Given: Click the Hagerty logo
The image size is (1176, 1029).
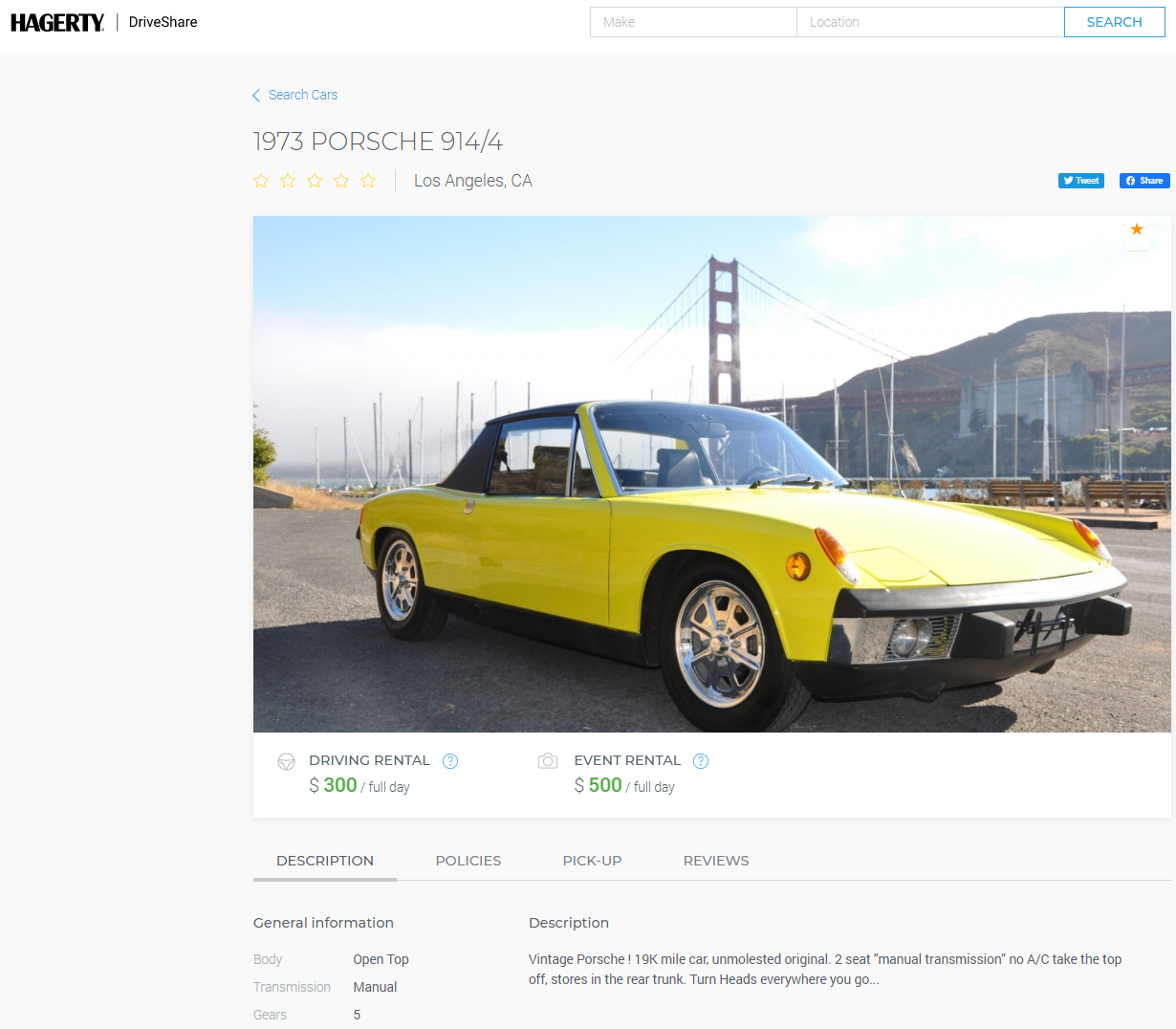Looking at the screenshot, I should [57, 22].
